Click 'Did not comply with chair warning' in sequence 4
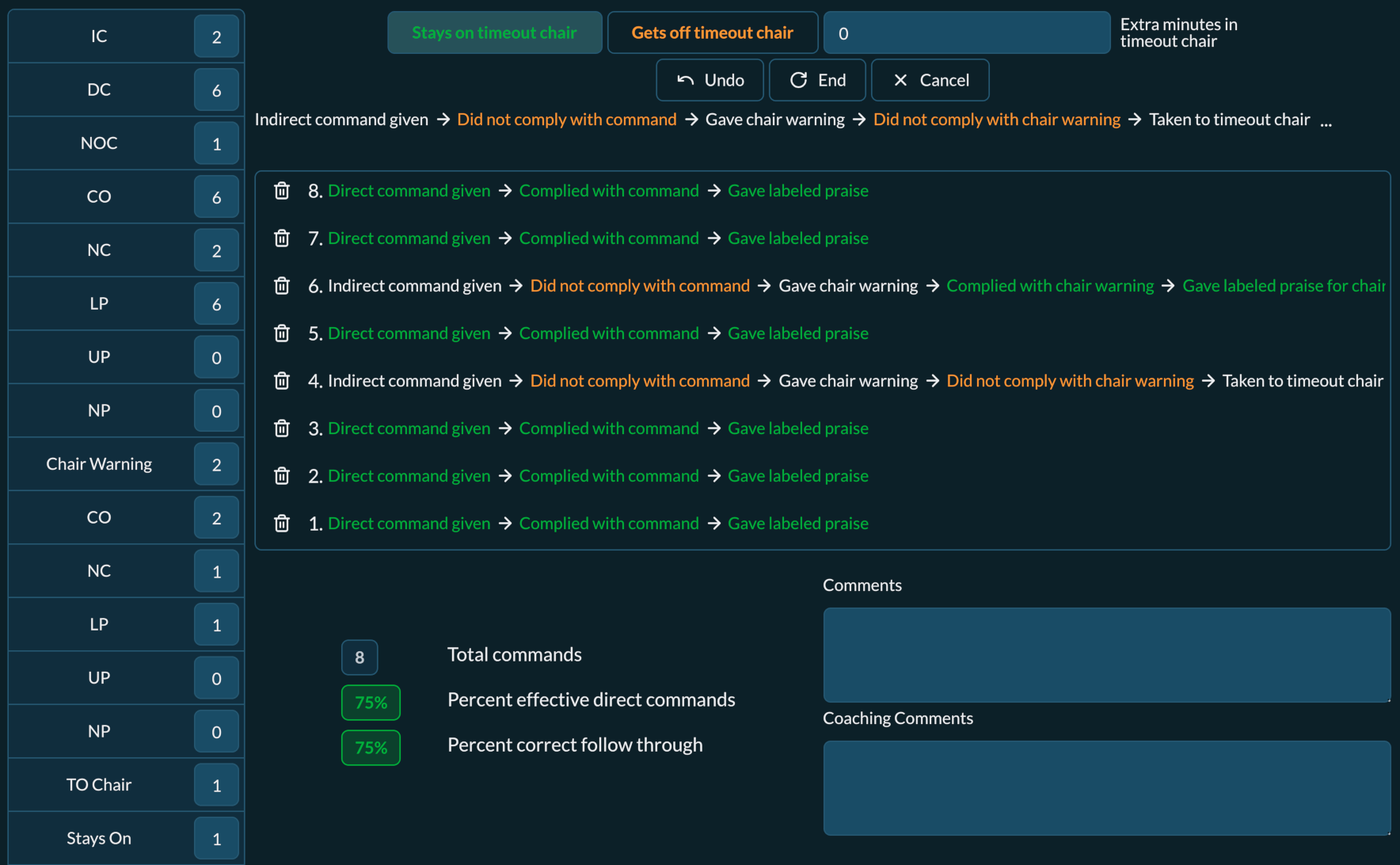The image size is (1400, 865). (x=1070, y=381)
